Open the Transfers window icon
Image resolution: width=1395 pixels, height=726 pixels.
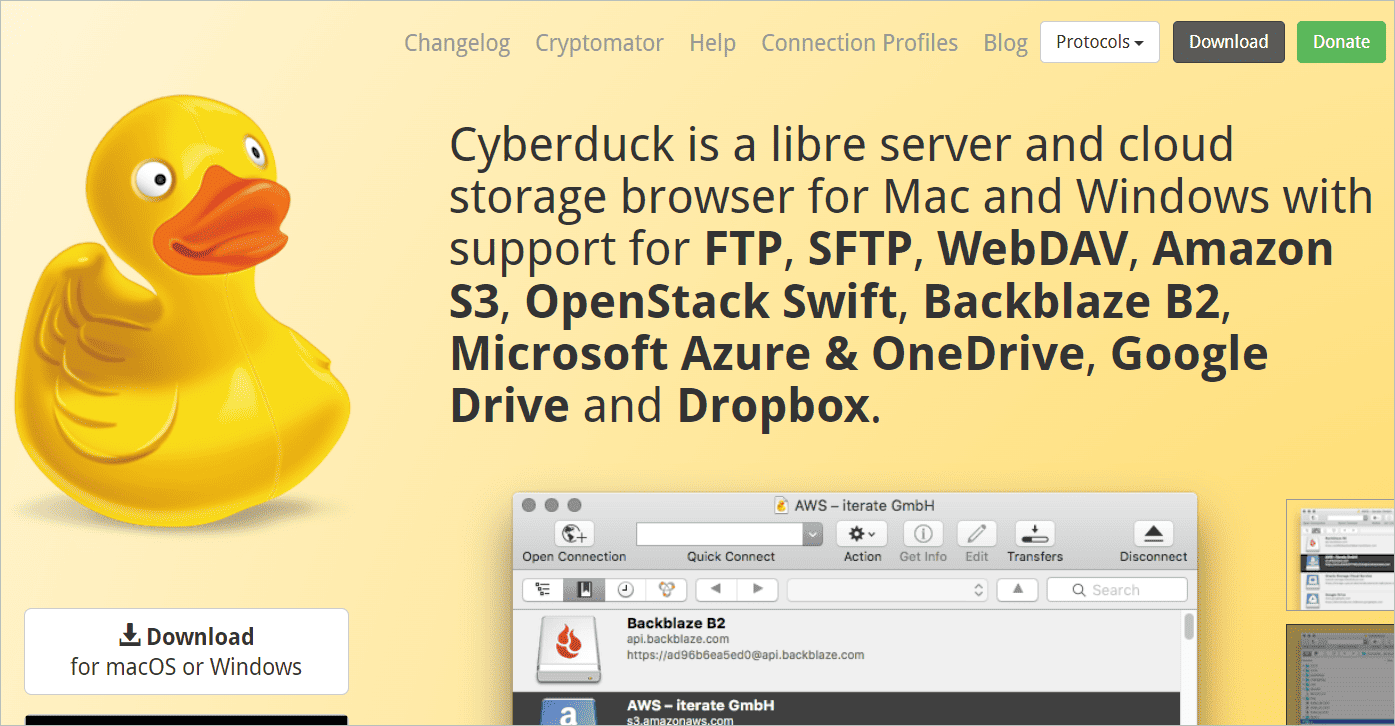pos(1035,533)
